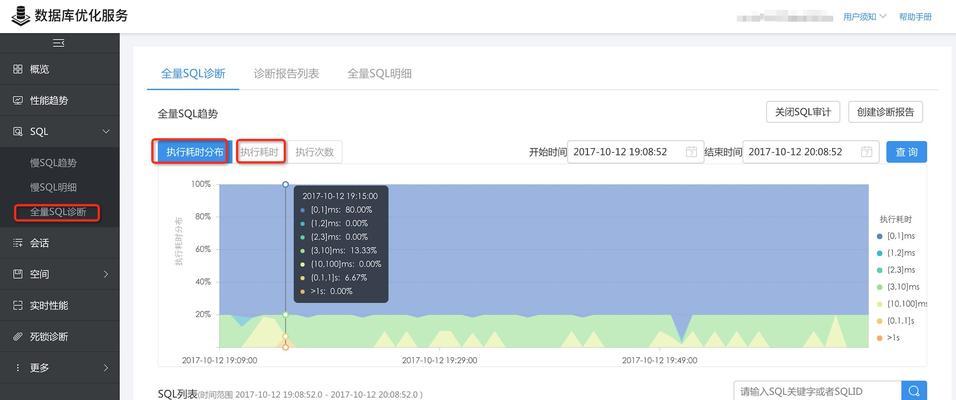Click the 实时性能 icon in sidebar
Viewport: 956px width, 400px height.
click(x=18, y=305)
